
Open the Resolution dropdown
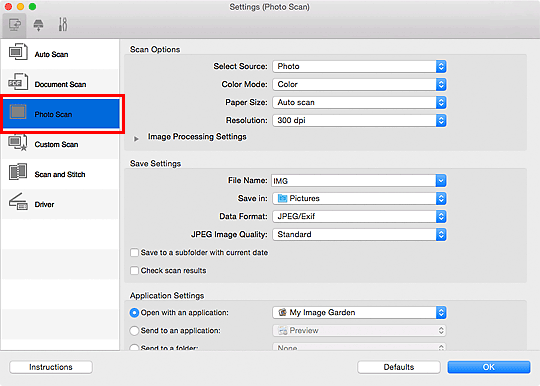tap(360, 120)
